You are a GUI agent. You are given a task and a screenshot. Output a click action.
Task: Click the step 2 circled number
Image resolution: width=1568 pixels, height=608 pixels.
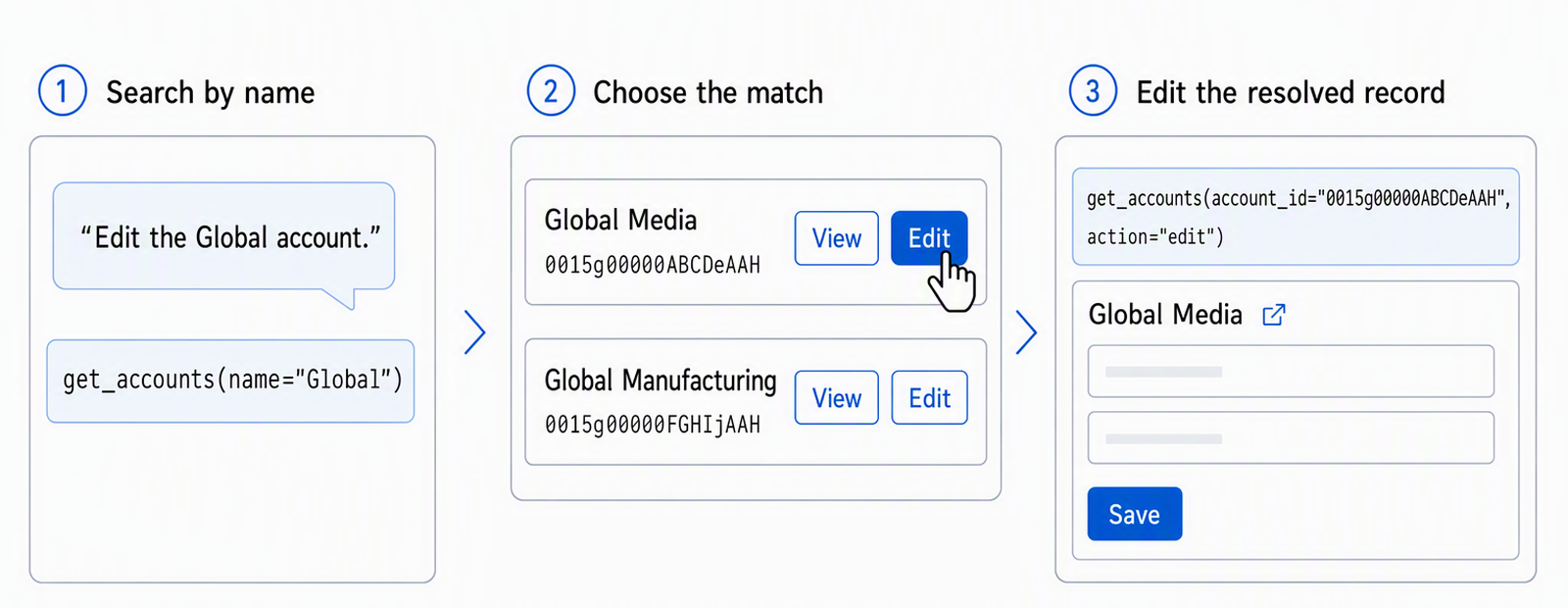[551, 91]
